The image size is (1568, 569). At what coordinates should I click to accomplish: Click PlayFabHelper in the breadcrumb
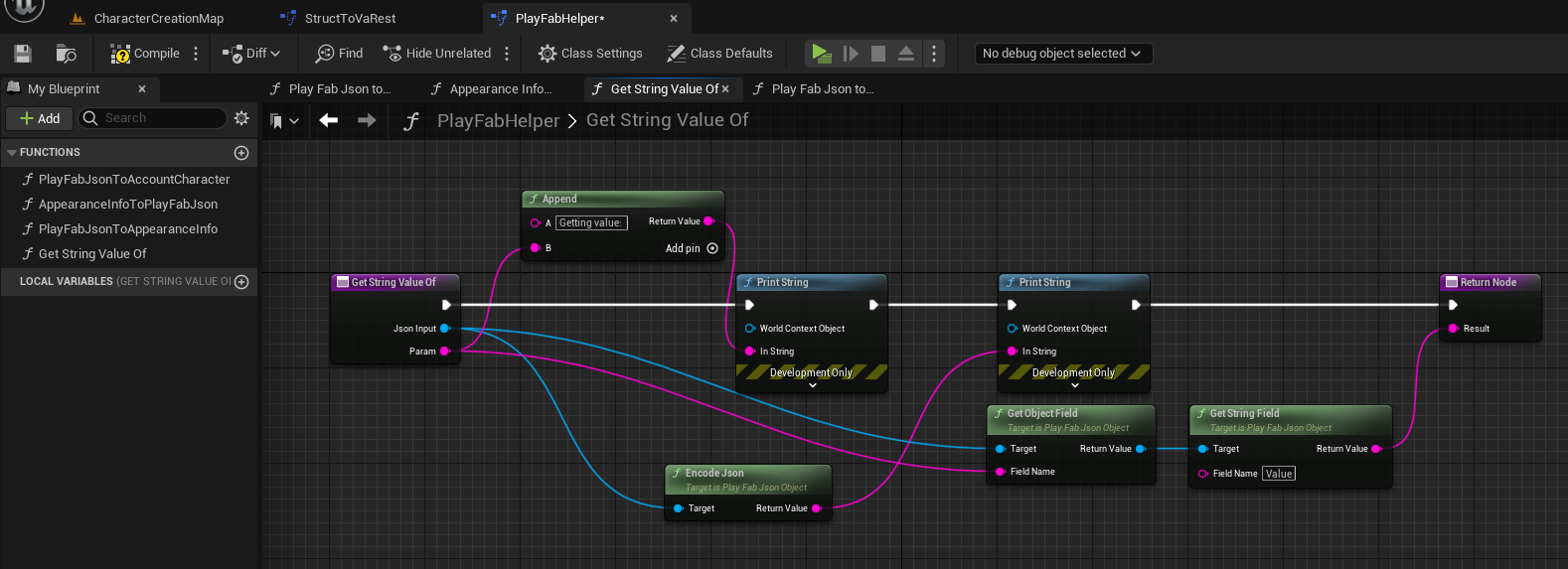tap(499, 121)
